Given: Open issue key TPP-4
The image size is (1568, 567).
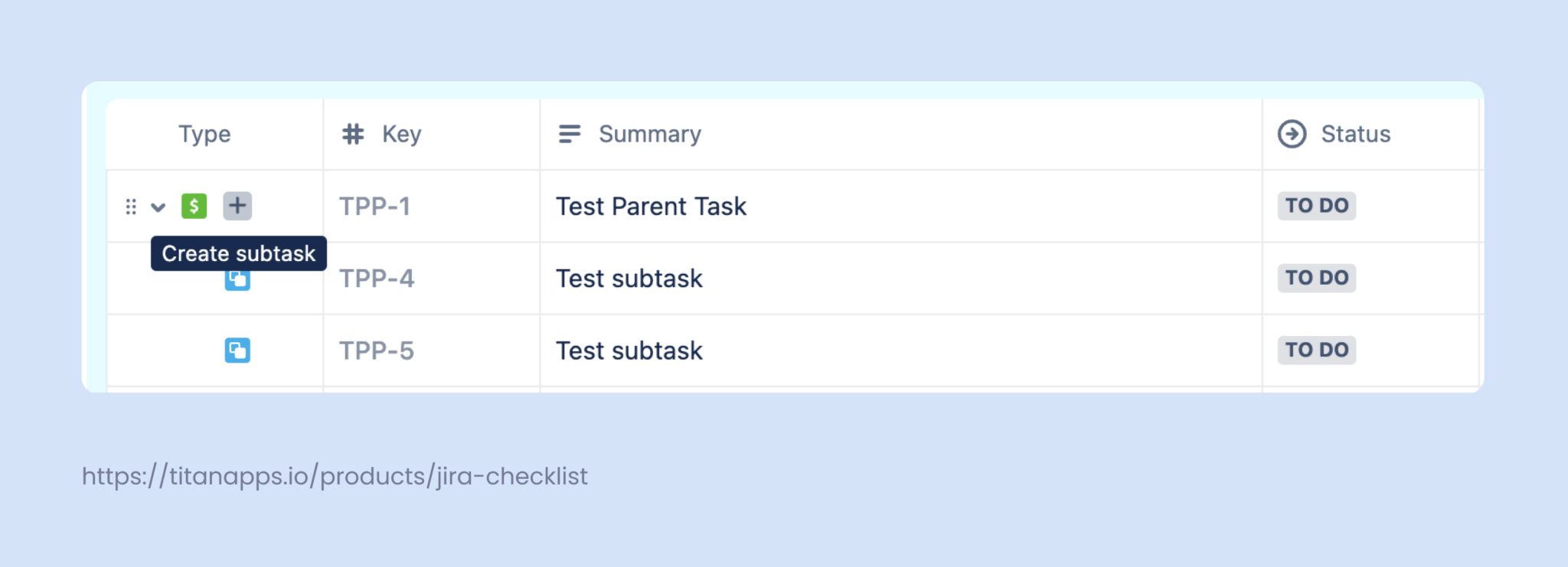Looking at the screenshot, I should click(x=377, y=278).
